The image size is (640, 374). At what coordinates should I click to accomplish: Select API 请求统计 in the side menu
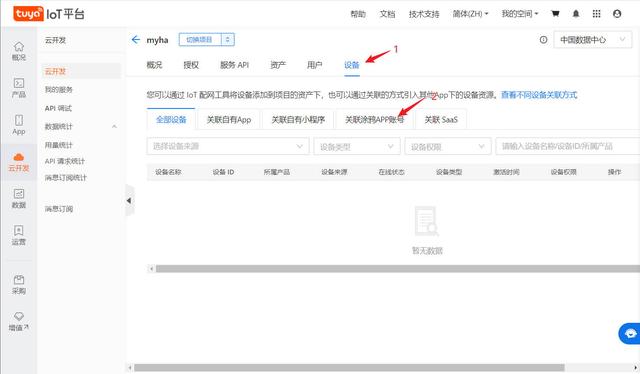[65, 161]
